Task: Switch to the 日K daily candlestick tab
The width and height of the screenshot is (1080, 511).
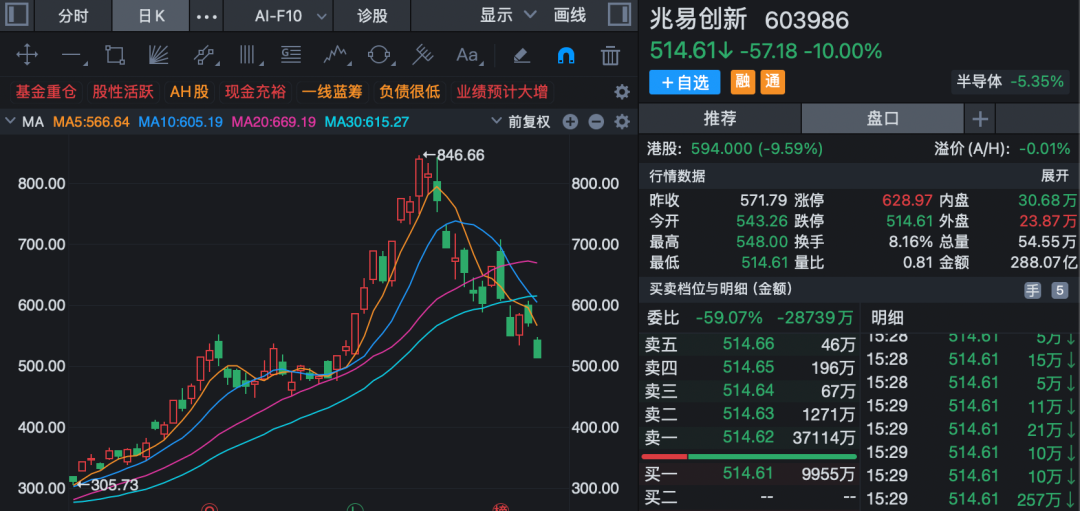Action: [x=151, y=16]
